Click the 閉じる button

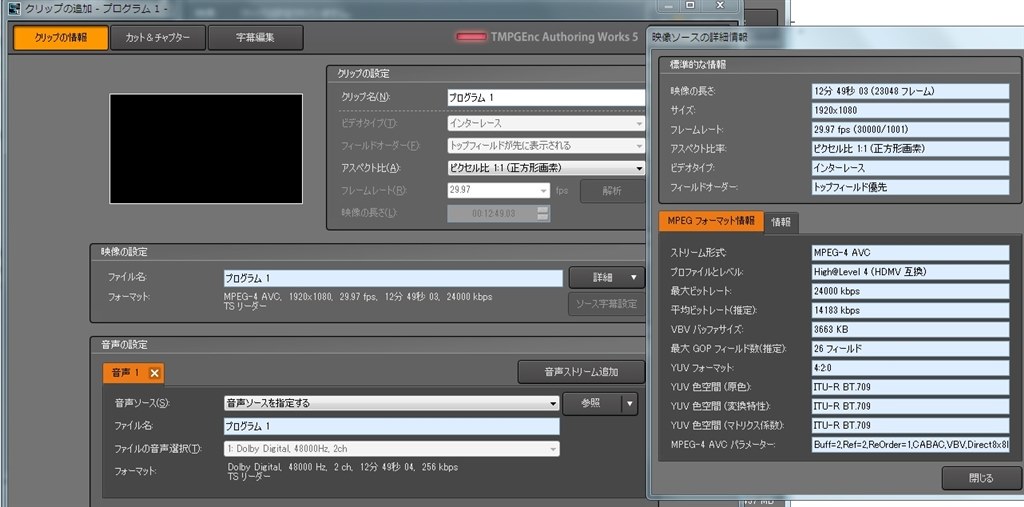coord(981,478)
